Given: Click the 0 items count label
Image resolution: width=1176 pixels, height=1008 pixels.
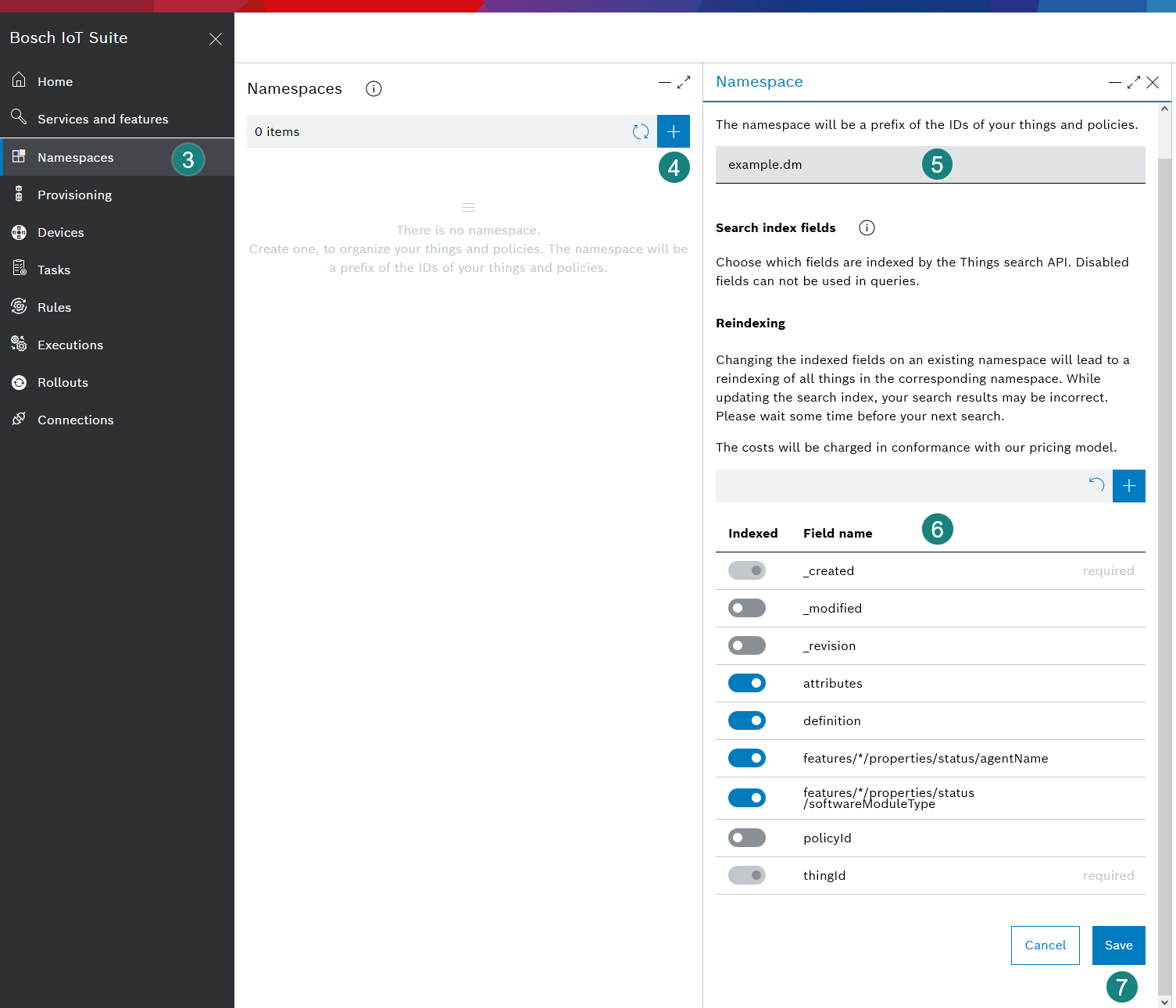Looking at the screenshot, I should [x=277, y=131].
